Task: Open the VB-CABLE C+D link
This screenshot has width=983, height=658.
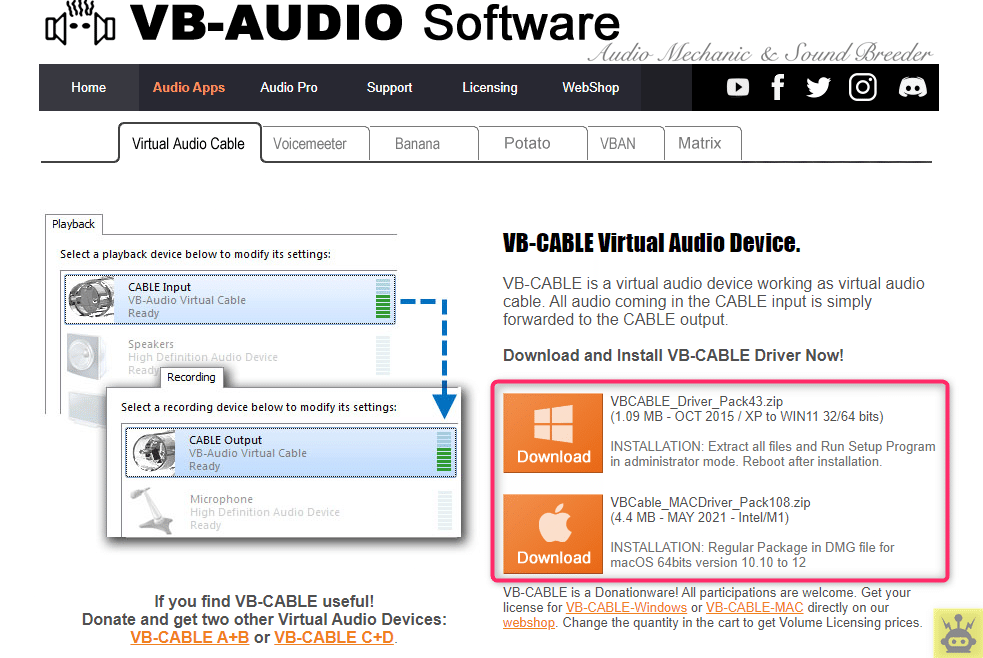Action: [x=334, y=637]
